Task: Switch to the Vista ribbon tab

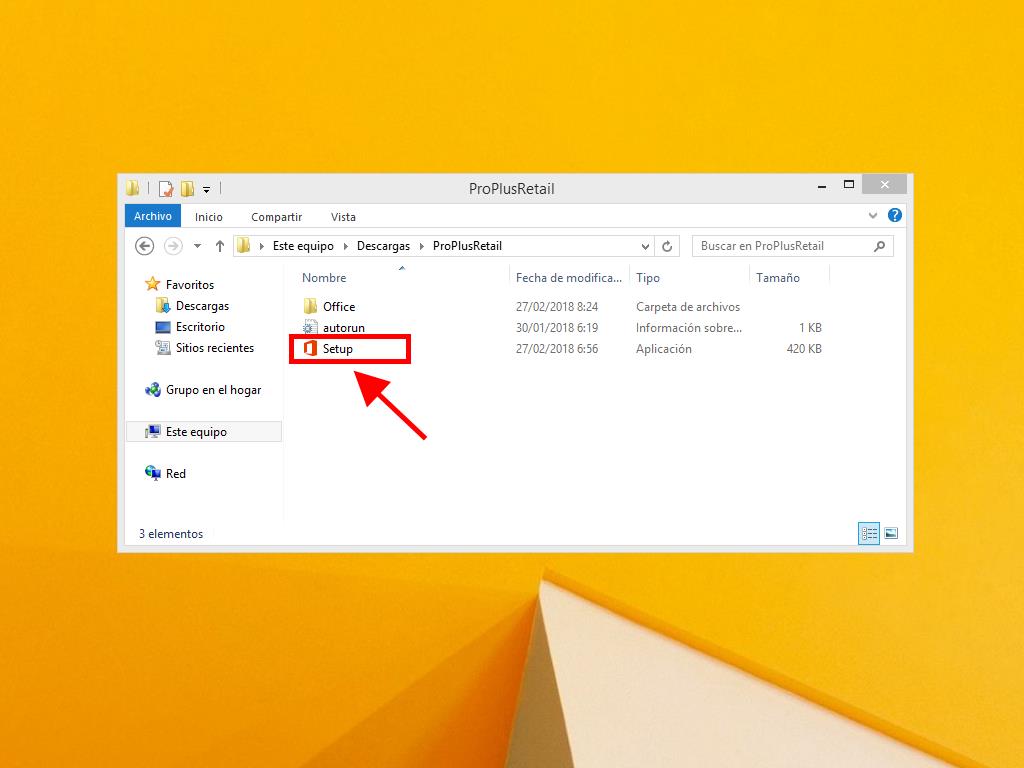Action: (x=343, y=217)
